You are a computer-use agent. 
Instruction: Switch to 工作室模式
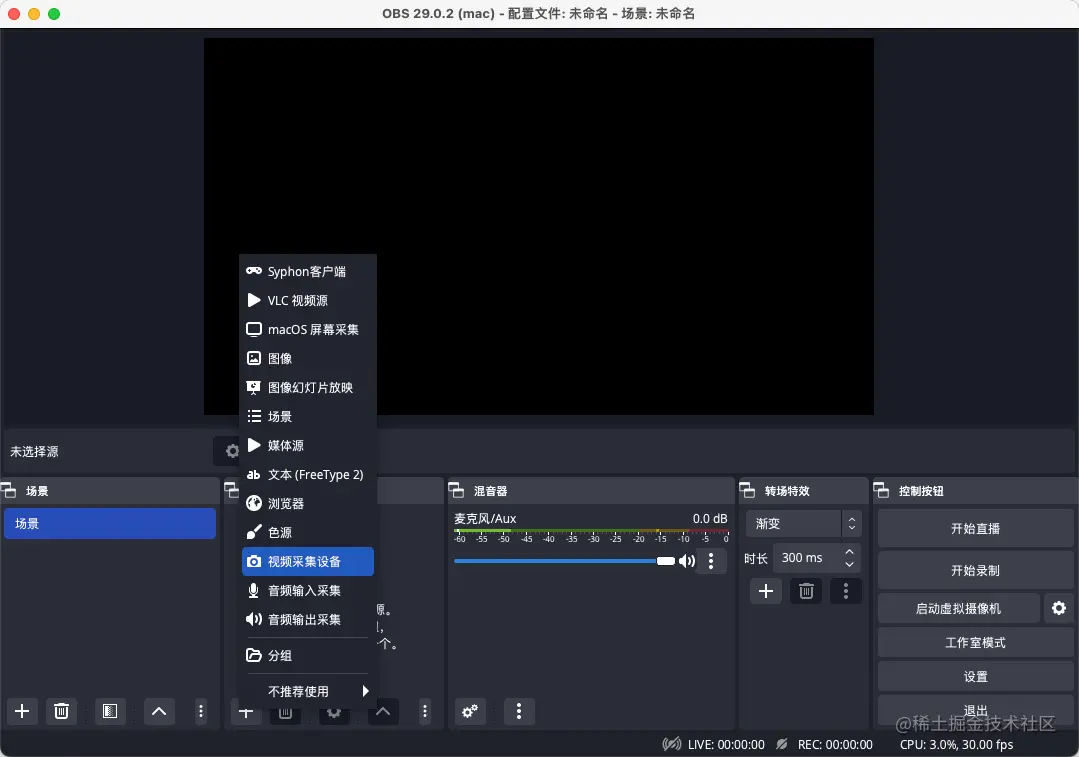click(975, 642)
